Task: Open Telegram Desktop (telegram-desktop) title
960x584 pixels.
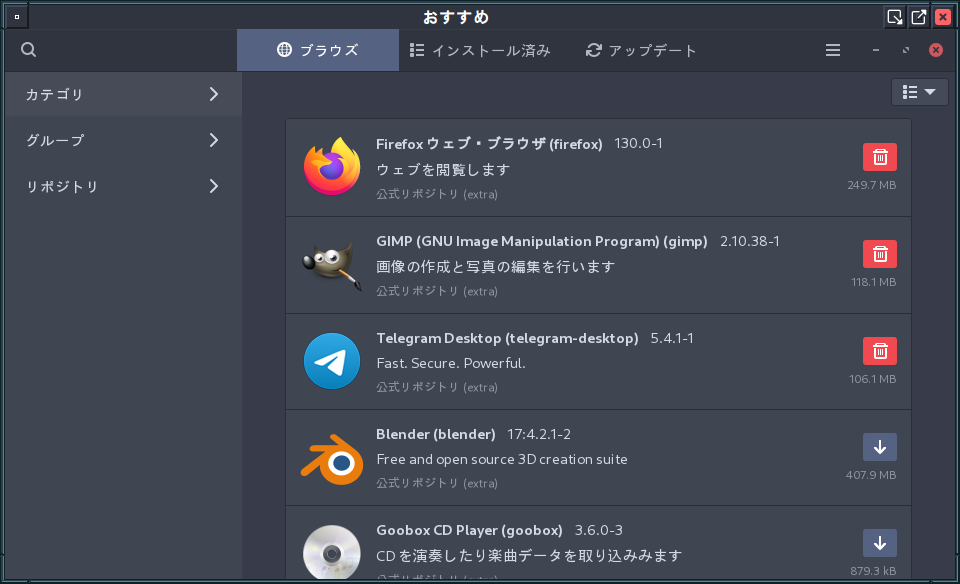Action: (508, 339)
